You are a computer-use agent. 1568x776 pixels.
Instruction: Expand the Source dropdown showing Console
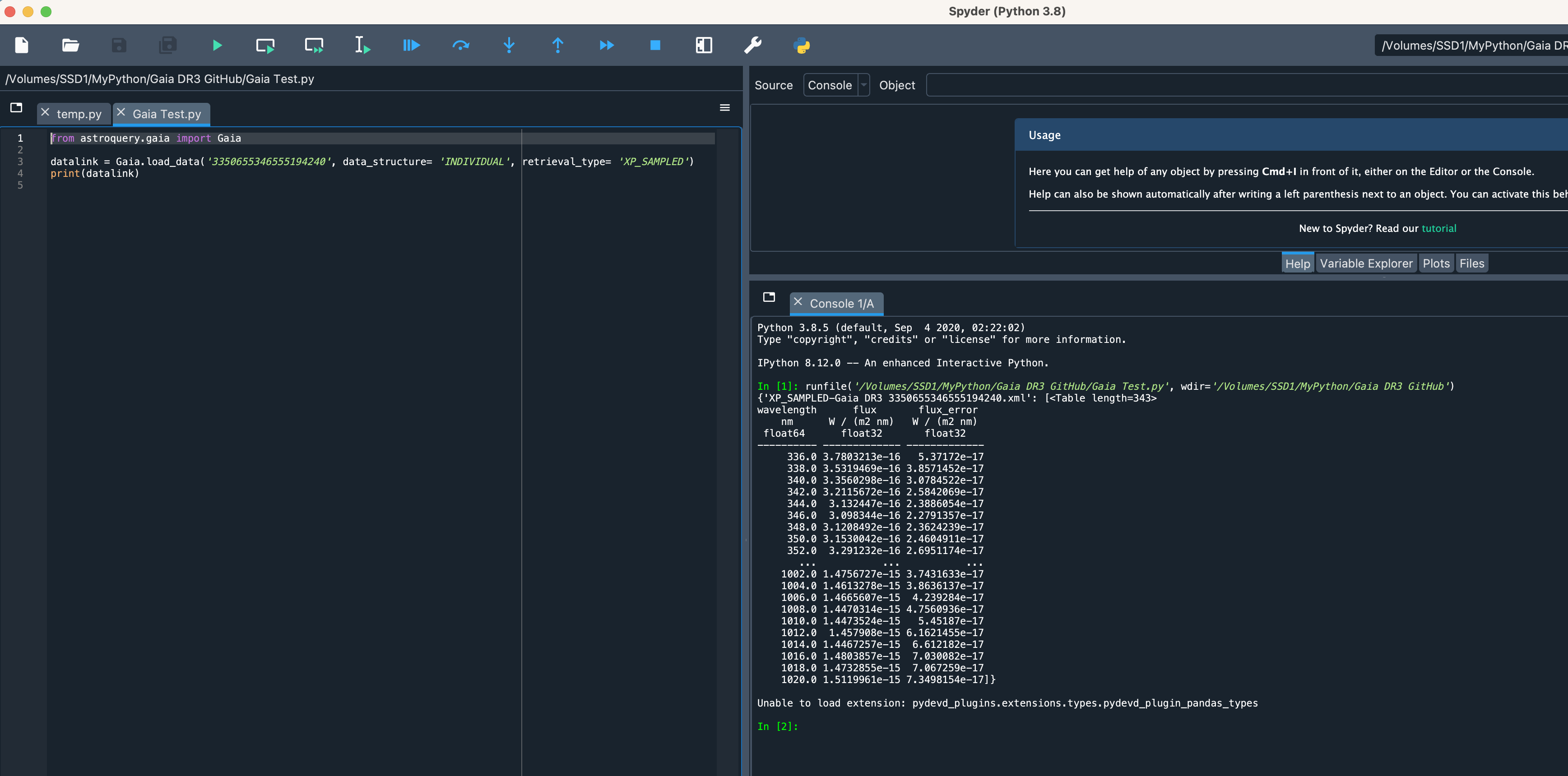(x=836, y=85)
